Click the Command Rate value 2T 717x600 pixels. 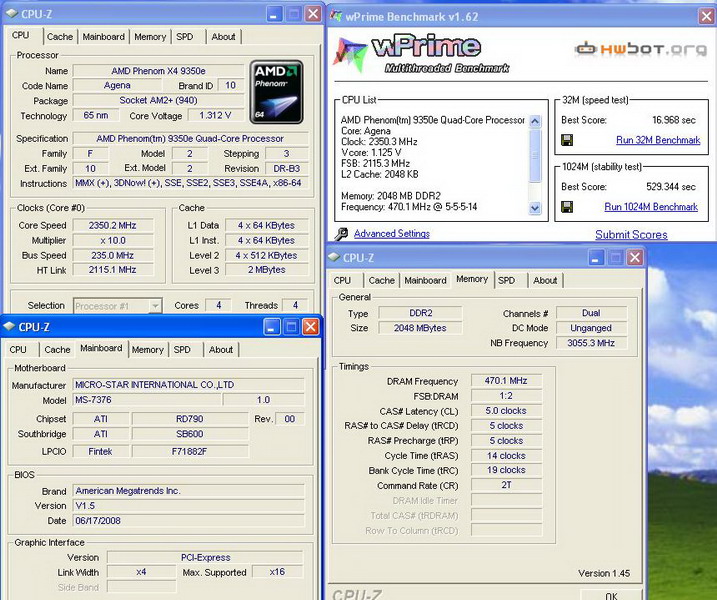pyautogui.click(x=506, y=485)
